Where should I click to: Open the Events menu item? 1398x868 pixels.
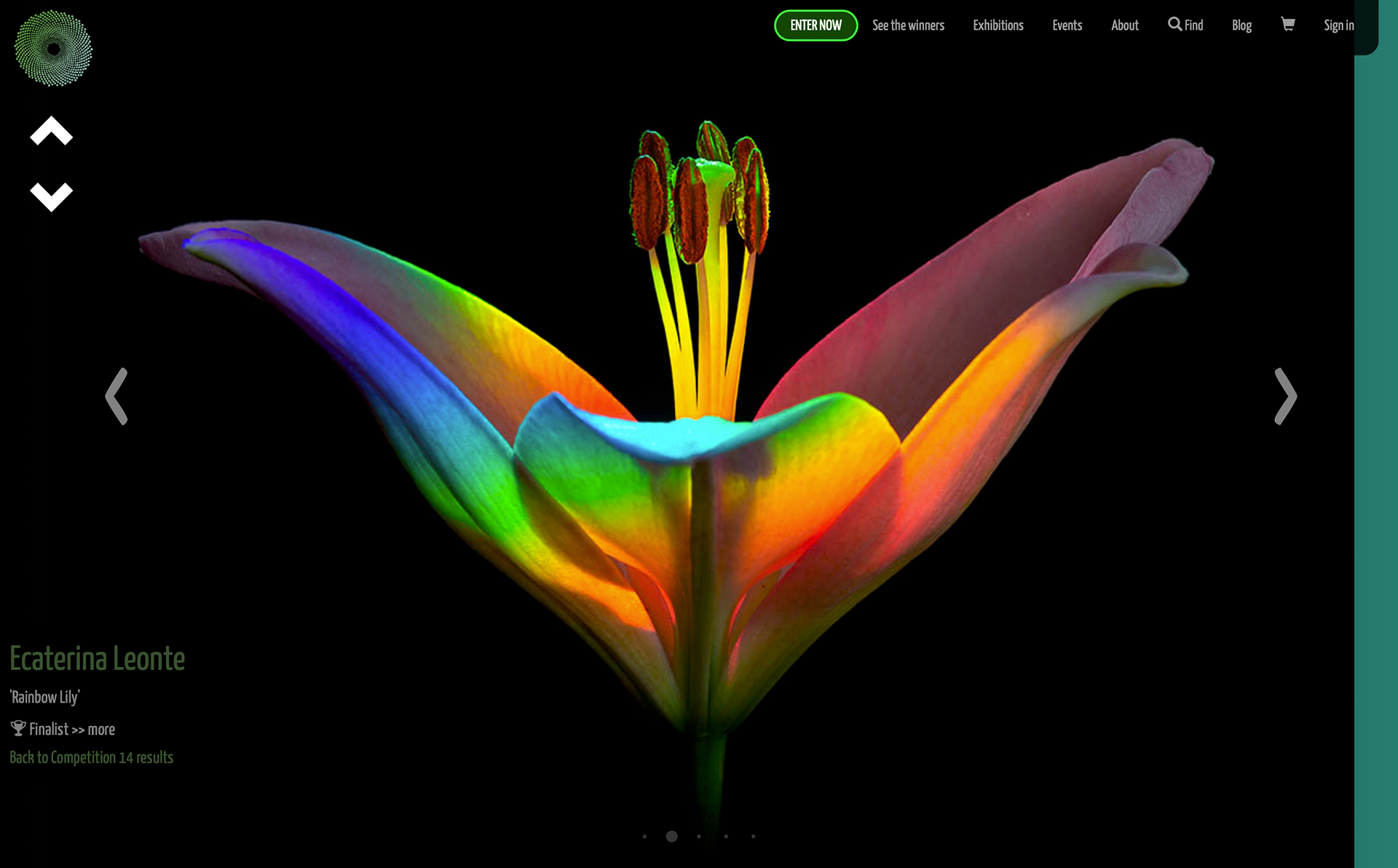tap(1067, 25)
